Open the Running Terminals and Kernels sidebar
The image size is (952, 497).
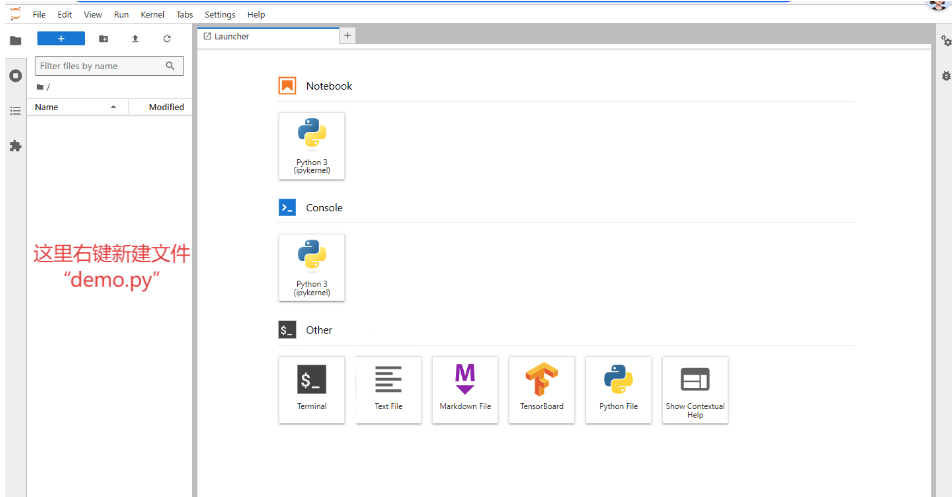click(15, 76)
